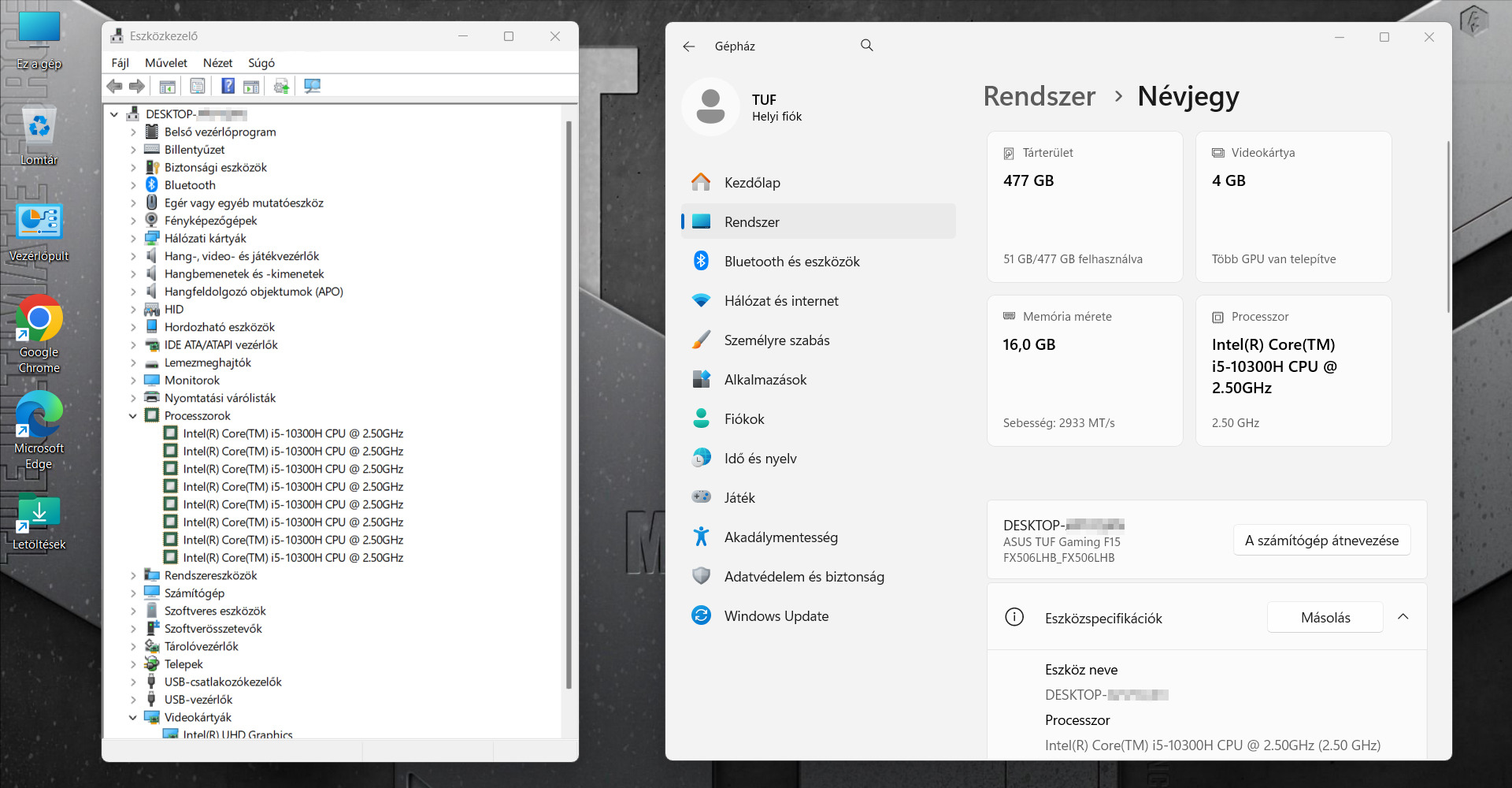The height and width of the screenshot is (788, 1512).
Task: Click the Rendszer breadcrumb link
Action: (1039, 96)
